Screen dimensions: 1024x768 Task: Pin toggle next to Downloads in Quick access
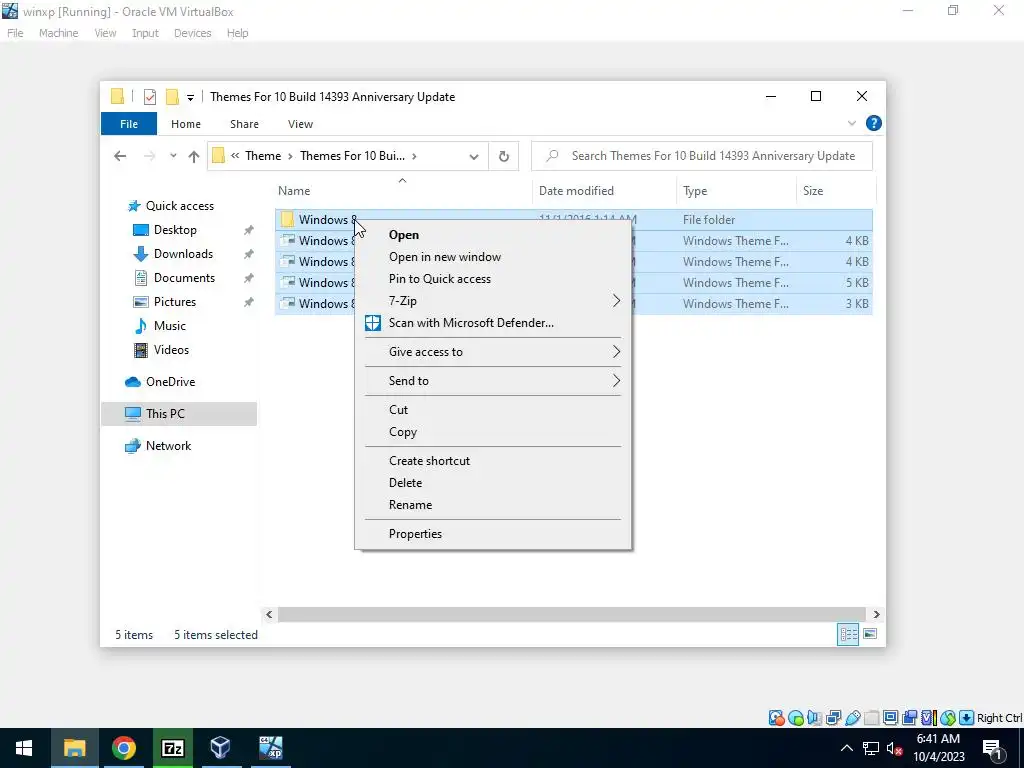pos(248,254)
